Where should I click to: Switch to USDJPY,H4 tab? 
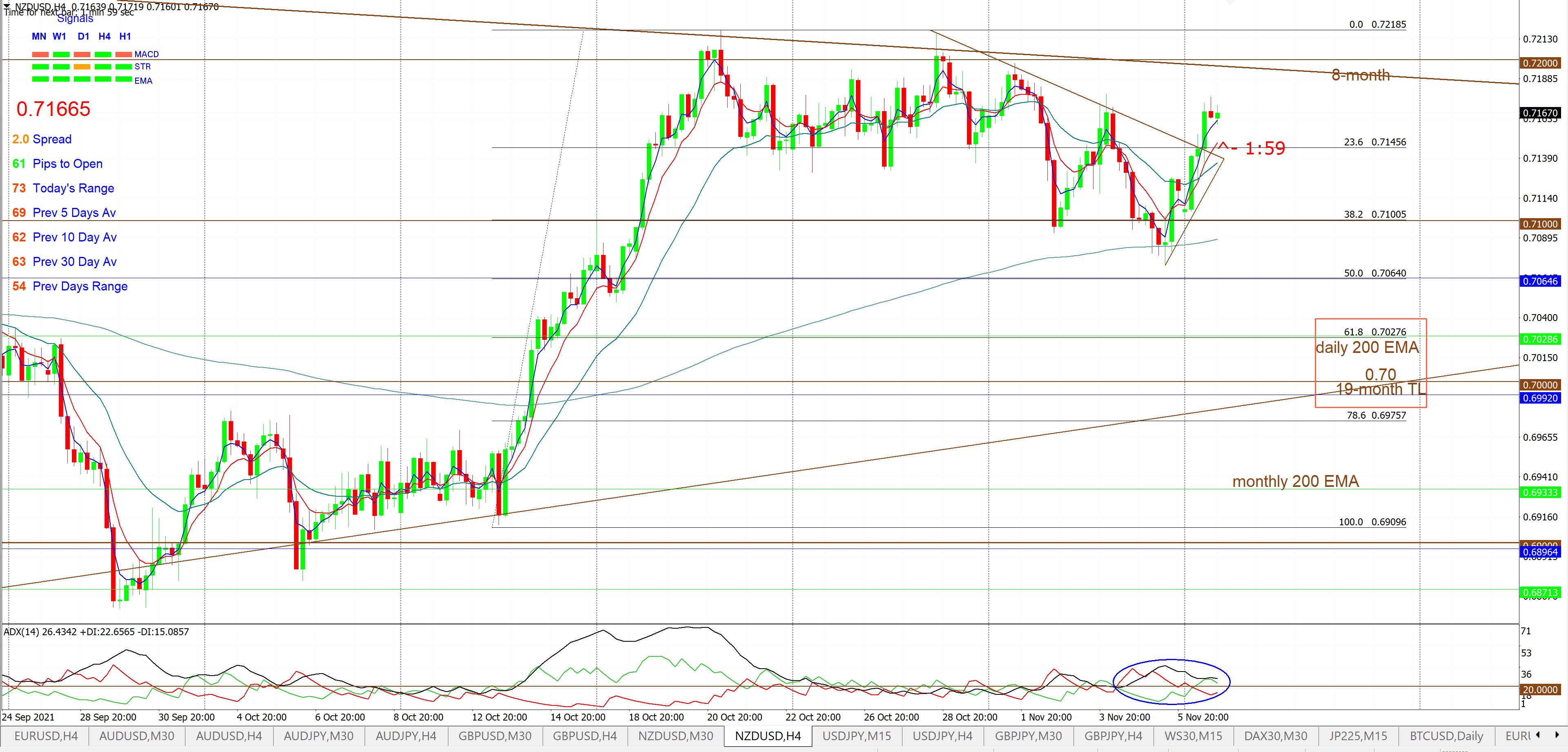pos(942,736)
